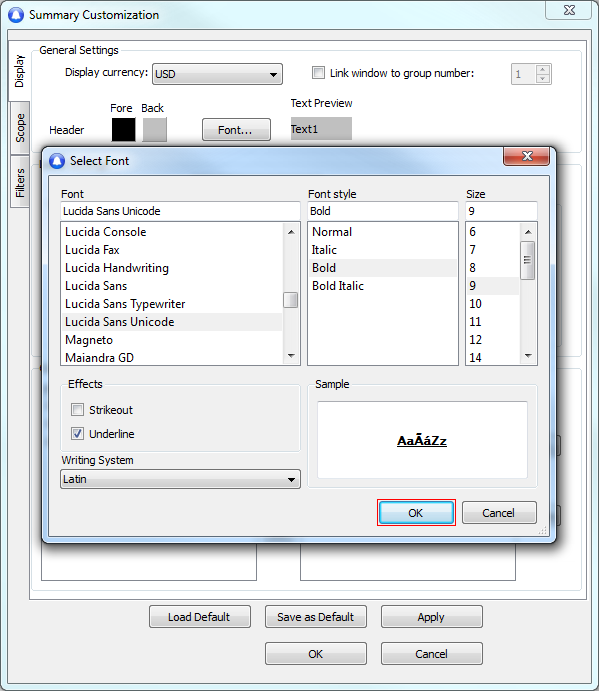Close the Select Font dialog
599x691 pixels.
[527, 156]
